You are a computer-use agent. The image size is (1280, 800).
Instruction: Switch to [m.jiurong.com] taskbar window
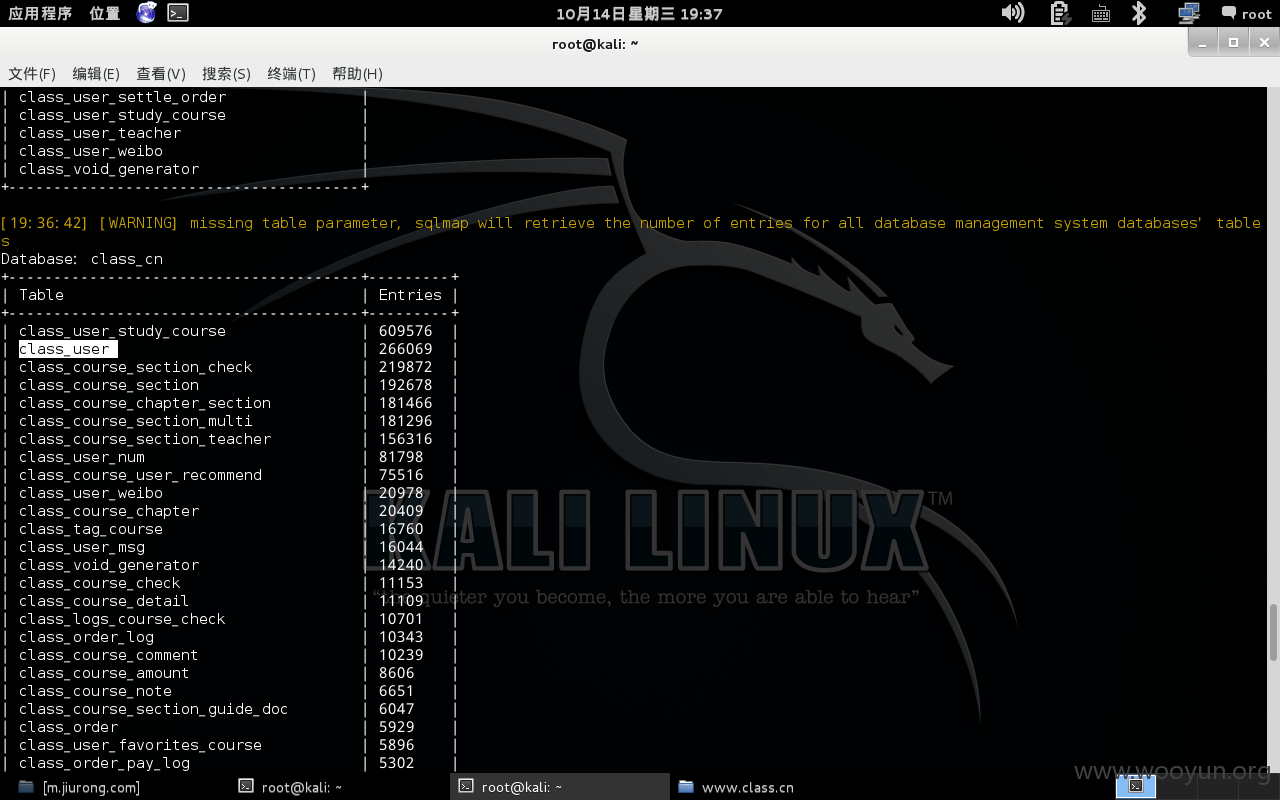pos(80,787)
